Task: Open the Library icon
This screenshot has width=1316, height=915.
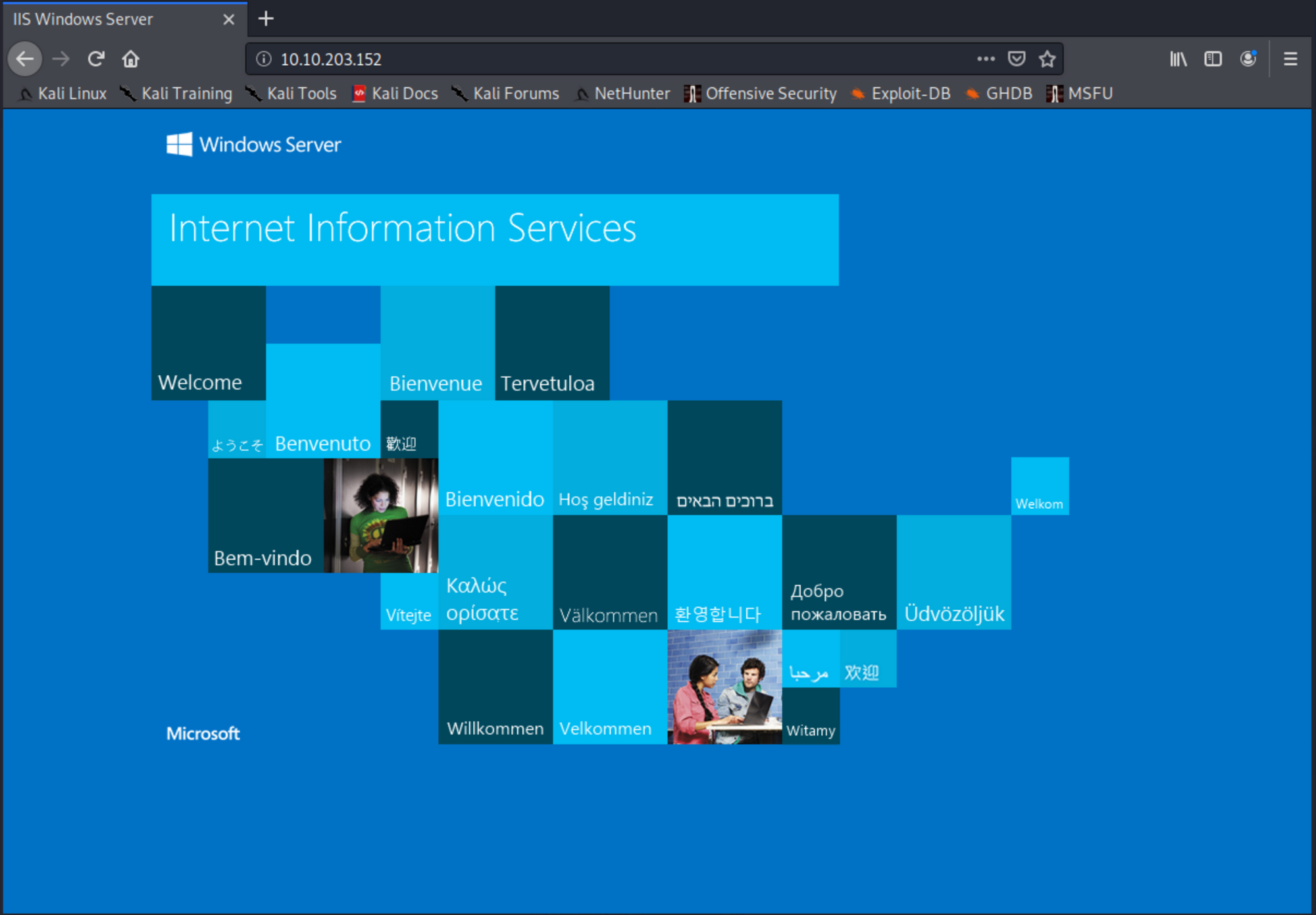Action: click(x=1178, y=59)
